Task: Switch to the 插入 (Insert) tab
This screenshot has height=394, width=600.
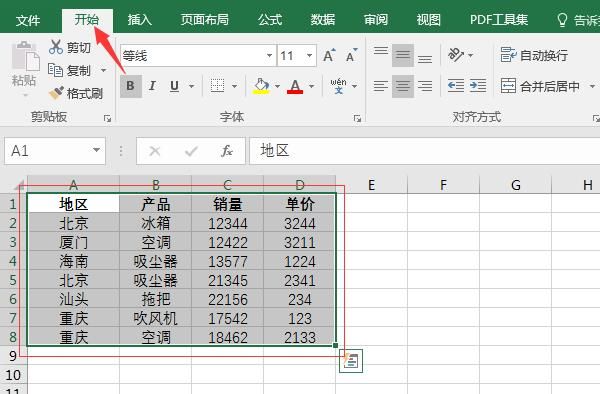Action: (x=140, y=20)
